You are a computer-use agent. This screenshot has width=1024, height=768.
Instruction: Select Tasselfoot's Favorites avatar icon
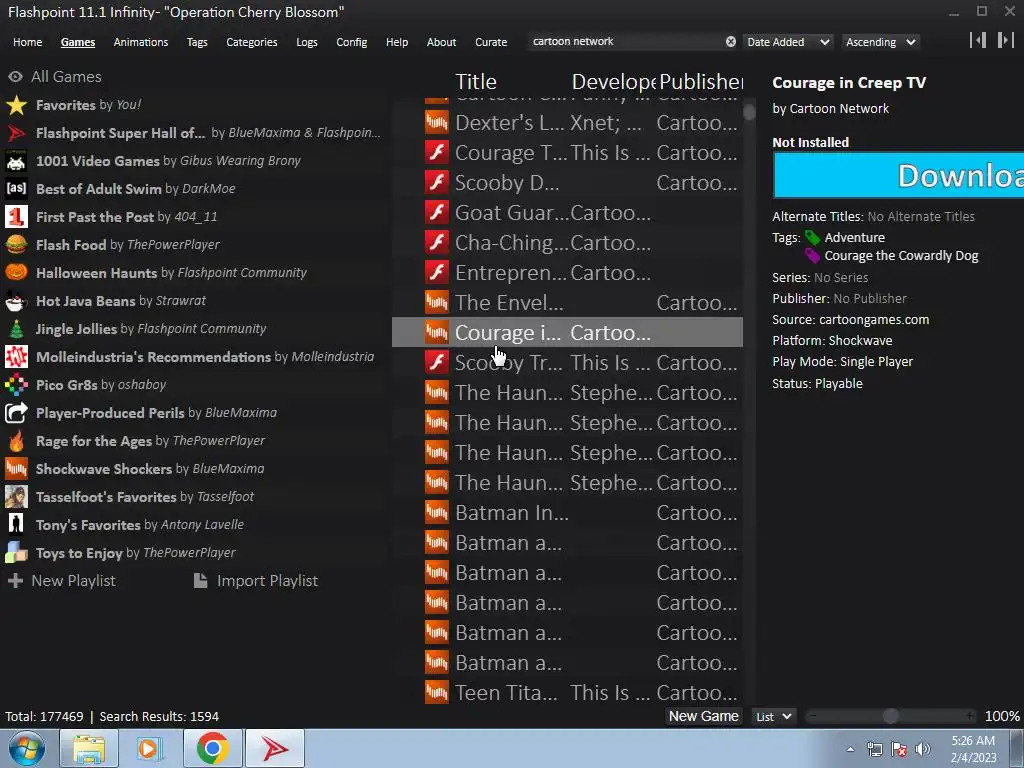[x=16, y=497]
